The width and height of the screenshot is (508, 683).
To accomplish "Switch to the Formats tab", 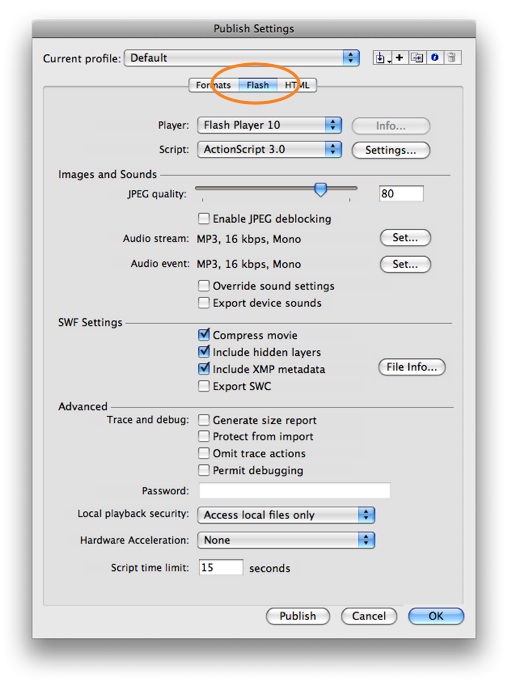I will click(x=213, y=85).
